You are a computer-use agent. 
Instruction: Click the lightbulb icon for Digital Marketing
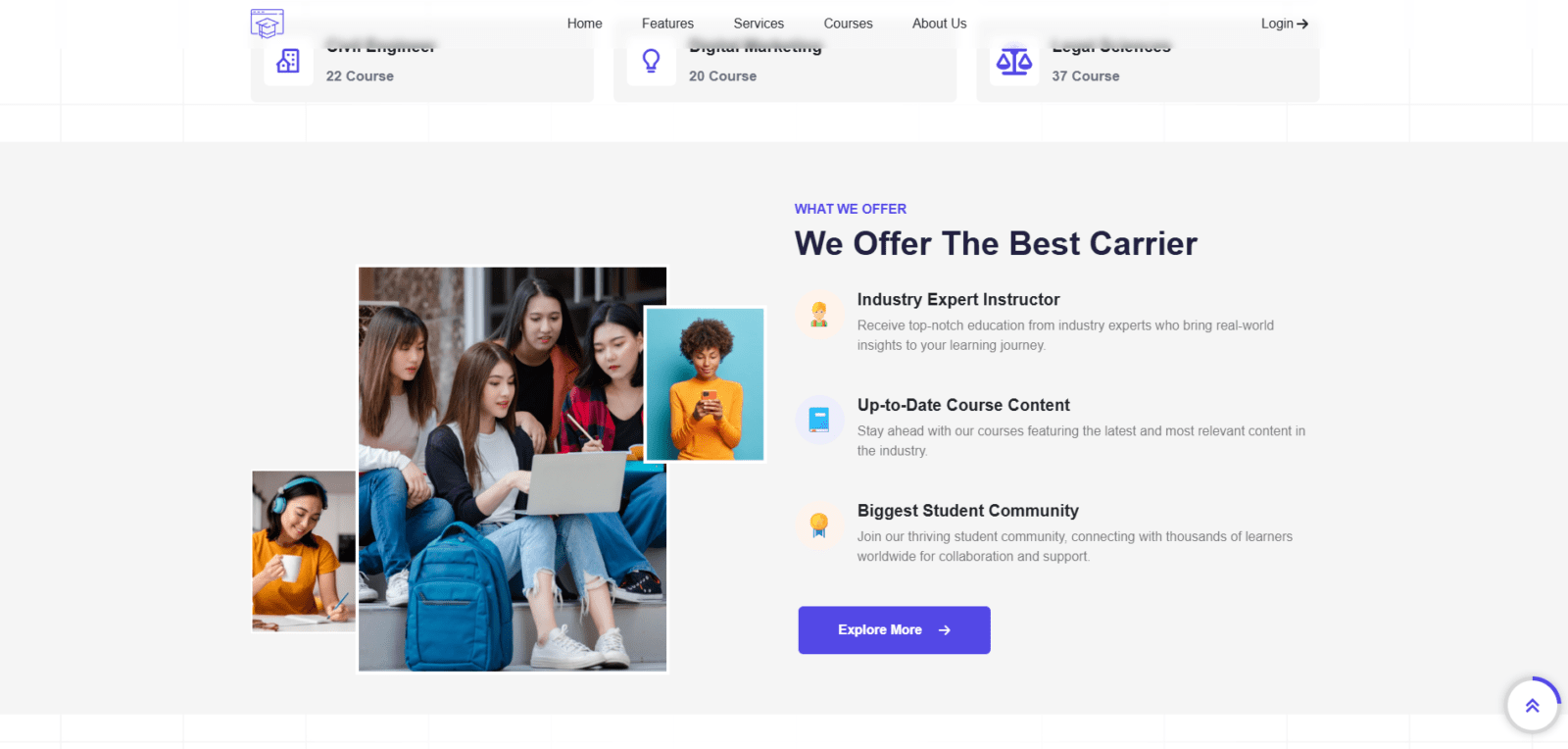pyautogui.click(x=651, y=61)
